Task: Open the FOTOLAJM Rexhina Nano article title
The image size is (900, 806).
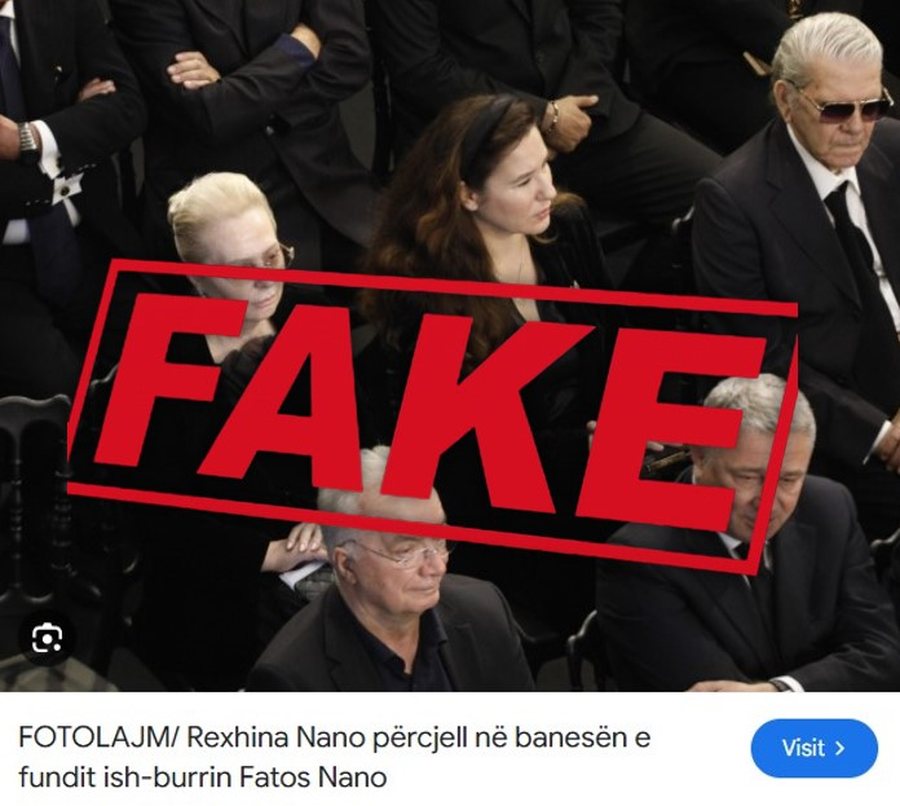Action: click(x=334, y=758)
